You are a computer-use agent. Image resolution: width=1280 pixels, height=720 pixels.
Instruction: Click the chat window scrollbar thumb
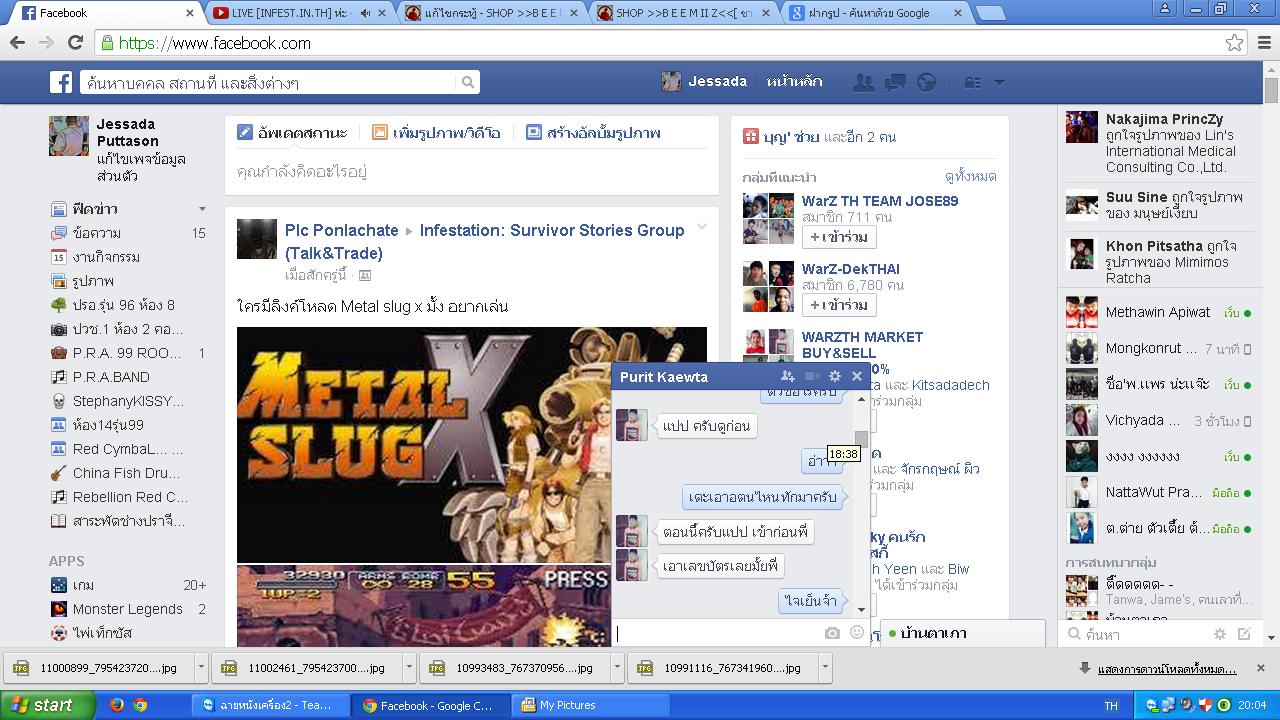click(x=861, y=441)
